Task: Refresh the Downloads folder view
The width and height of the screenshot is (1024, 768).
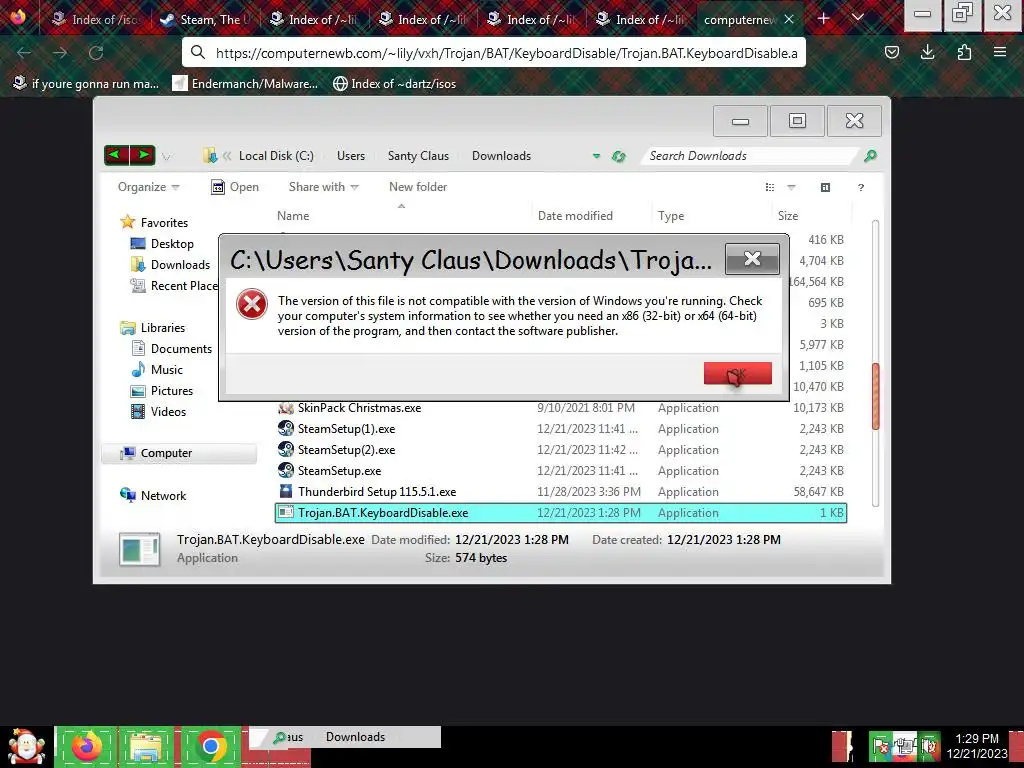Action: (618, 156)
